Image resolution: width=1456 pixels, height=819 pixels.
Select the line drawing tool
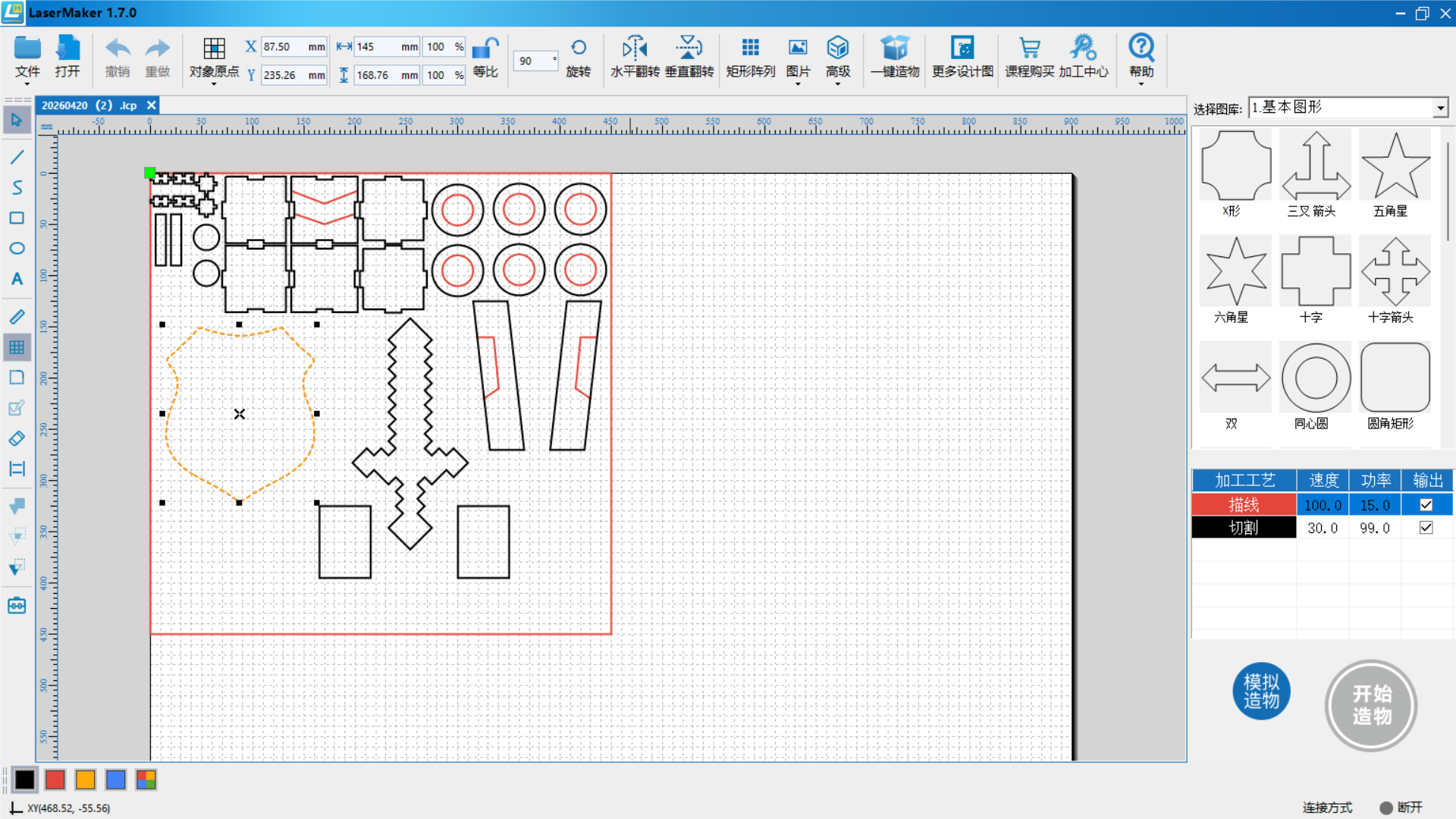(x=17, y=157)
